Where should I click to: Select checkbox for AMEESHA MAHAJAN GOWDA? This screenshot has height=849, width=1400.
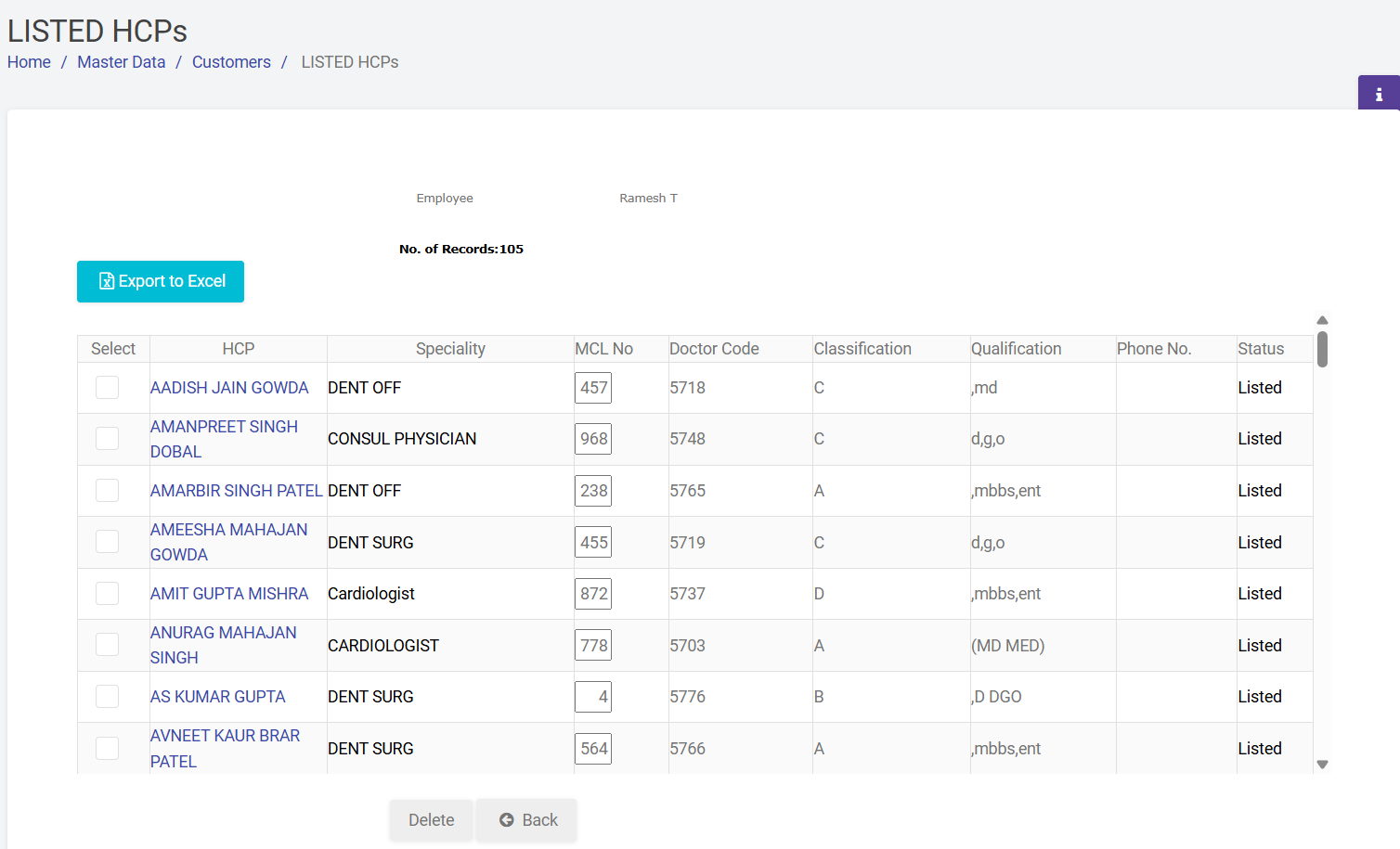click(x=108, y=542)
